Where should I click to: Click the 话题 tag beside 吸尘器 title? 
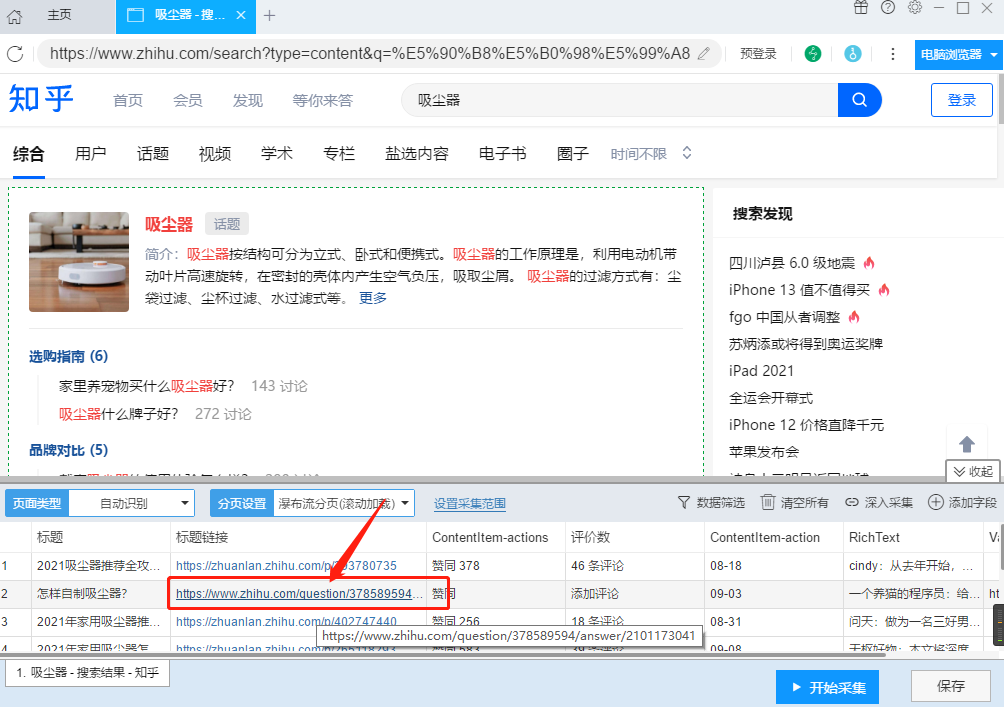tap(227, 224)
